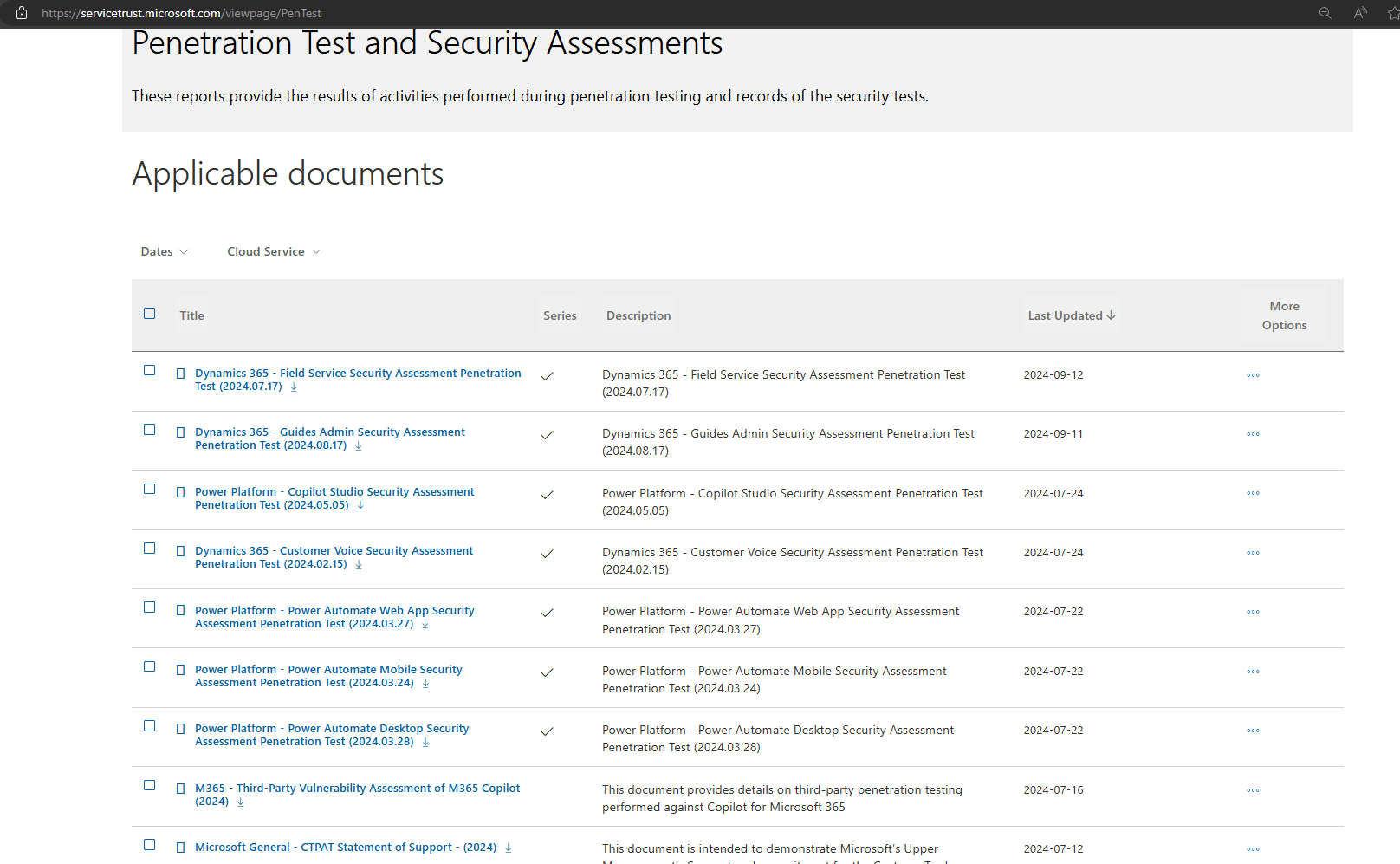Viewport: 1400px width, 864px height.
Task: Check the Guides Admin Security Assessment row
Action: pos(150,430)
